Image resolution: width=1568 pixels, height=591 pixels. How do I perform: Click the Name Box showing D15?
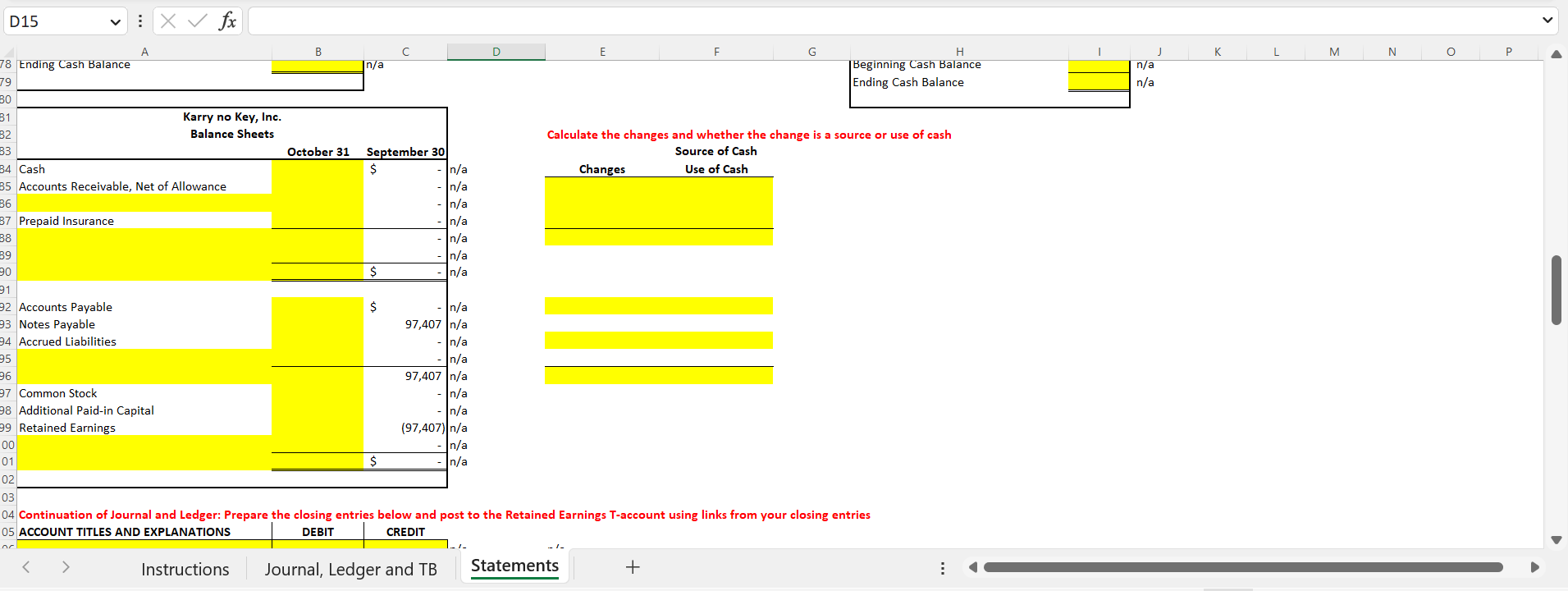coord(56,21)
